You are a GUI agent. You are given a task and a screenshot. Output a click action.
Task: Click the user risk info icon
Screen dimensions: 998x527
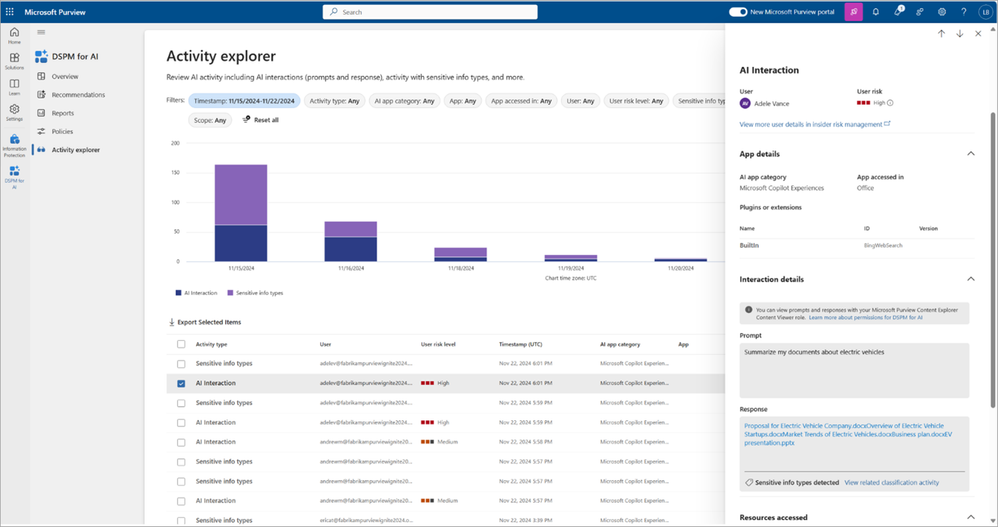(x=890, y=102)
